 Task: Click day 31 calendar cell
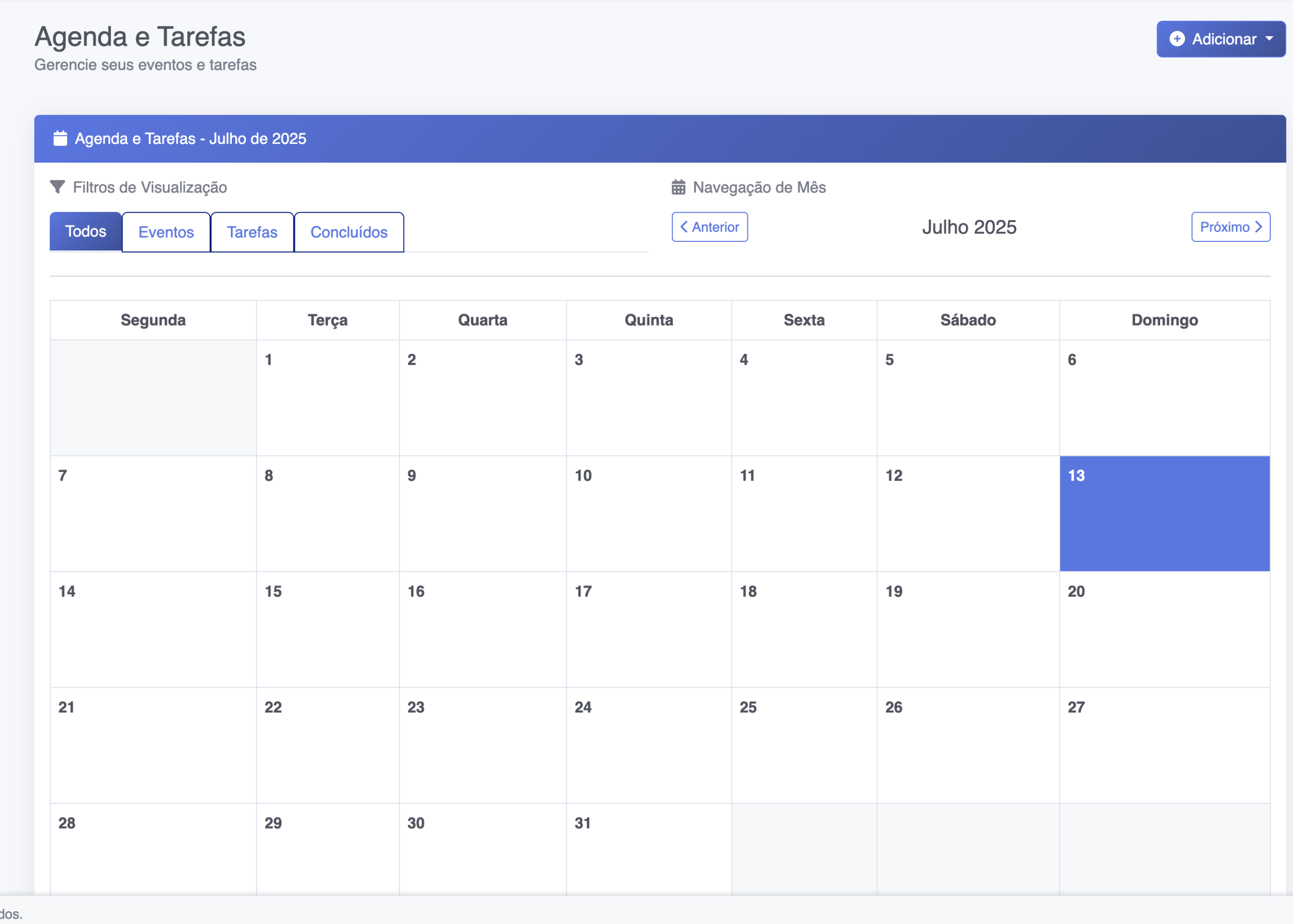649,849
